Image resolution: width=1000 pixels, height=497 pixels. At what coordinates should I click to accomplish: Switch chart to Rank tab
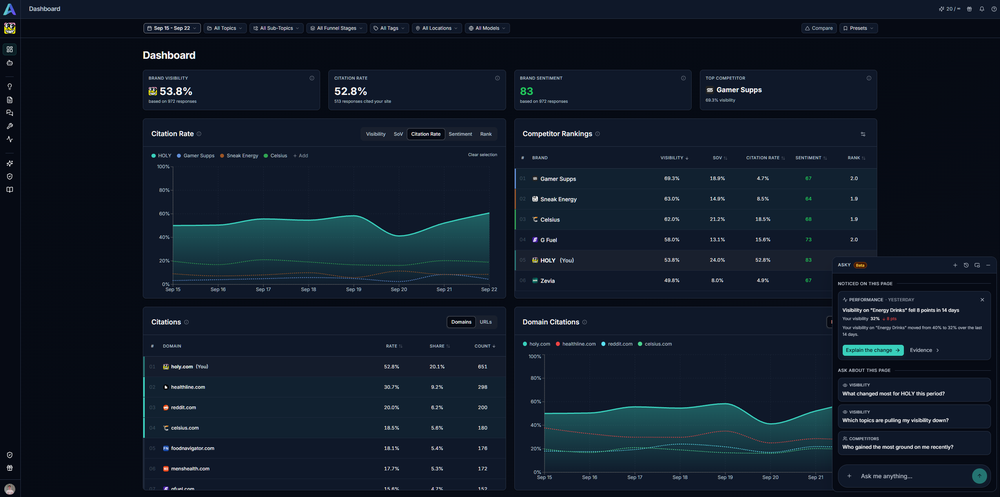tap(486, 134)
